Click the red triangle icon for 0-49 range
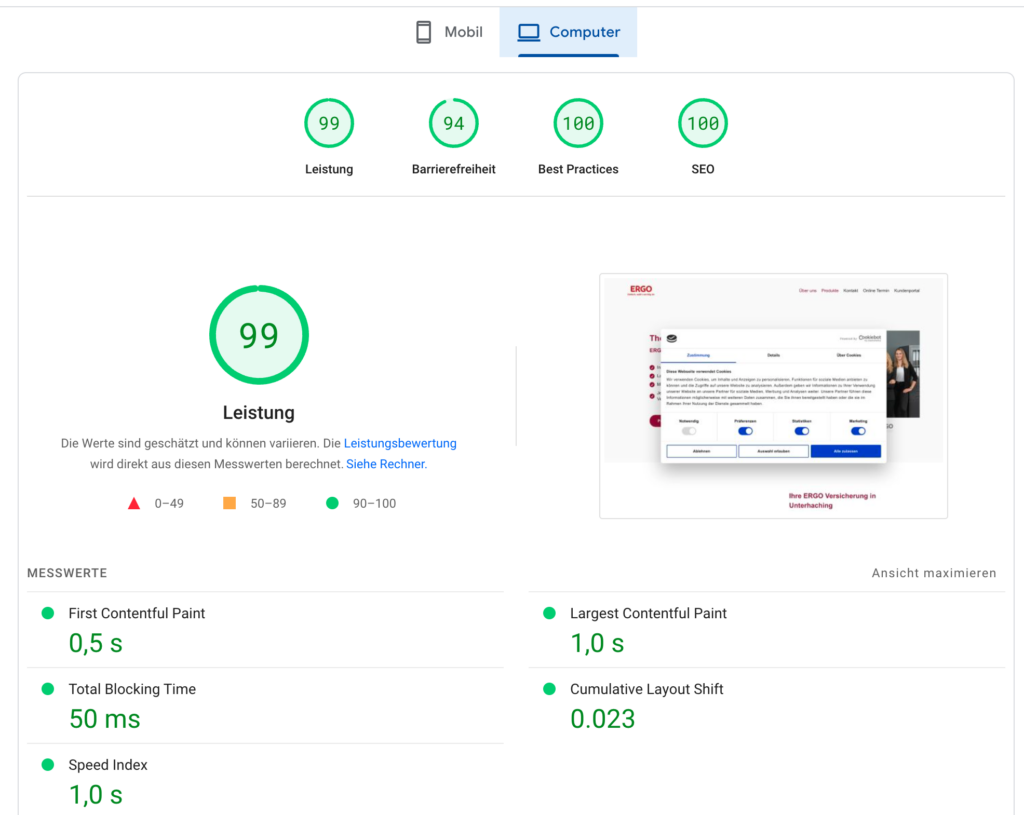 (x=134, y=503)
